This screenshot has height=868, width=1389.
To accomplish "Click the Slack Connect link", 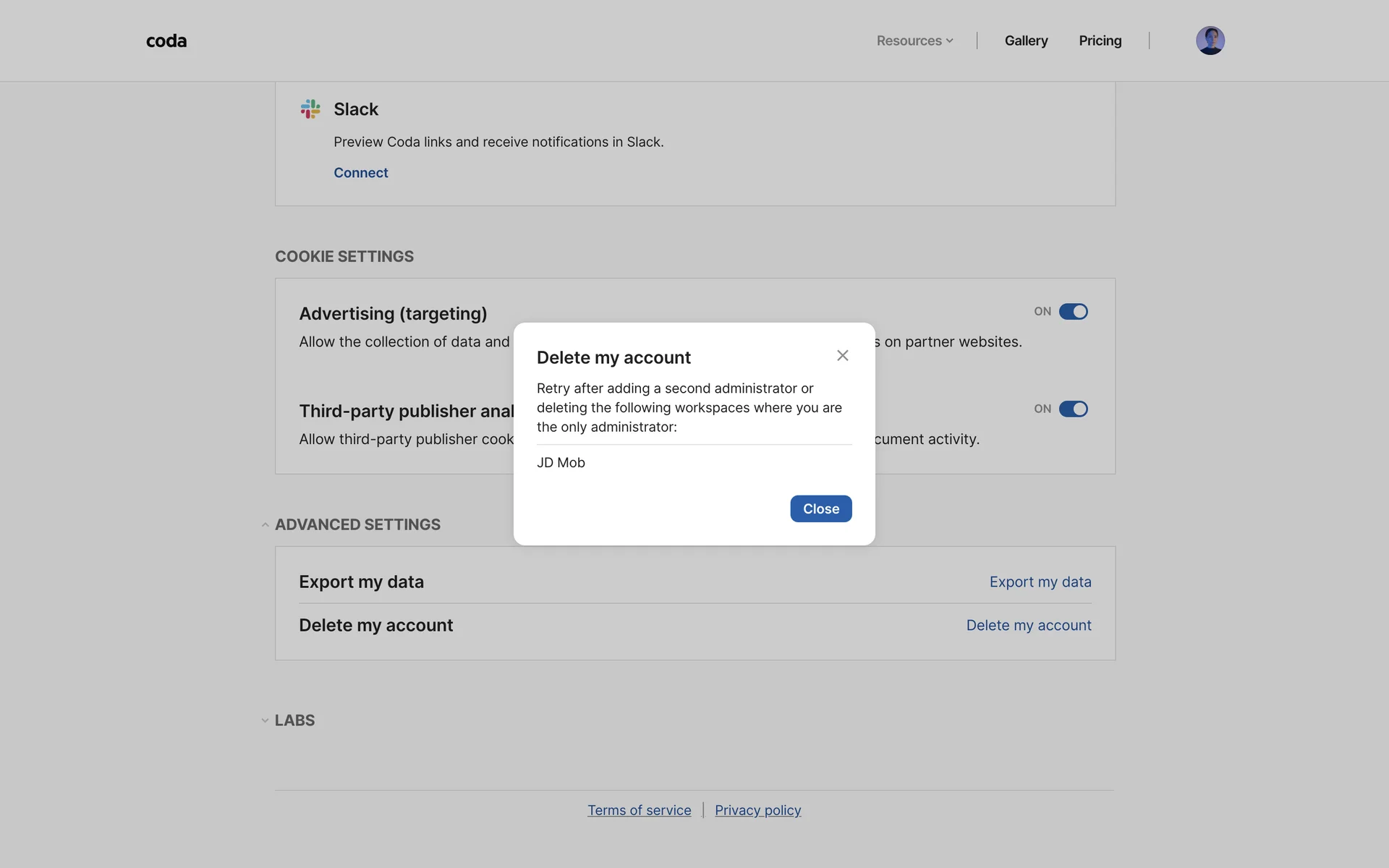I will (x=360, y=173).
